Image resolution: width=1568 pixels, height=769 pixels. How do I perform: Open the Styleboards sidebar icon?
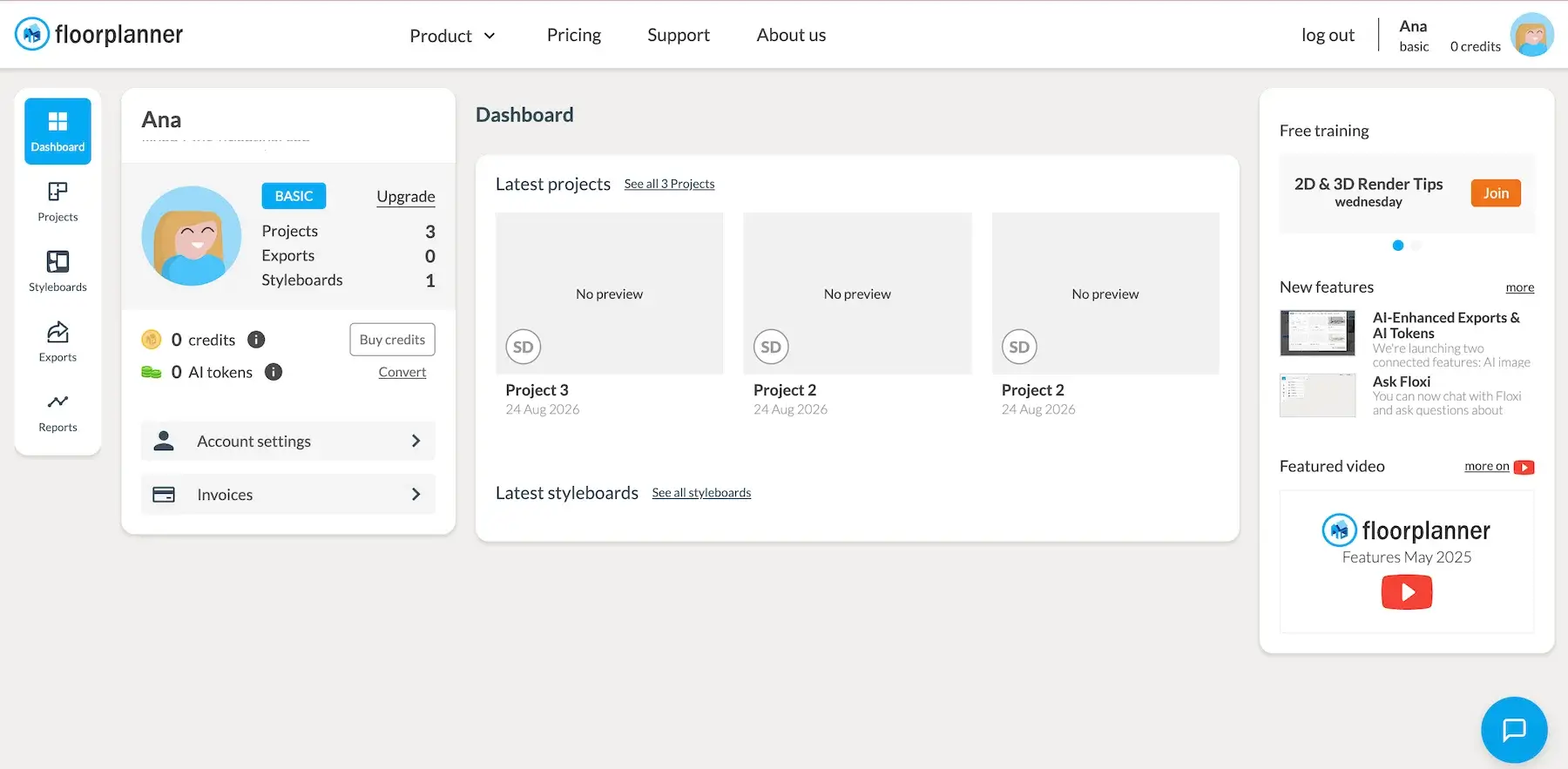(x=57, y=272)
